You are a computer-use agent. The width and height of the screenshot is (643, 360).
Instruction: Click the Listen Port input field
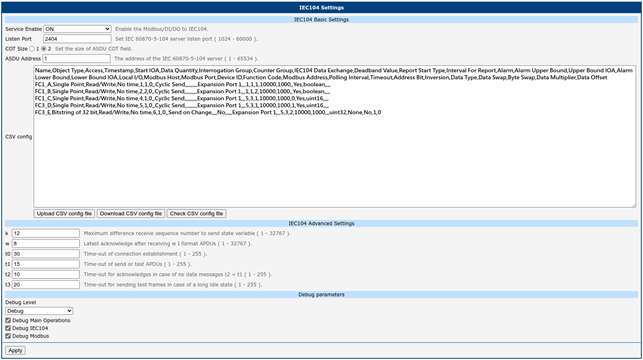pos(77,39)
